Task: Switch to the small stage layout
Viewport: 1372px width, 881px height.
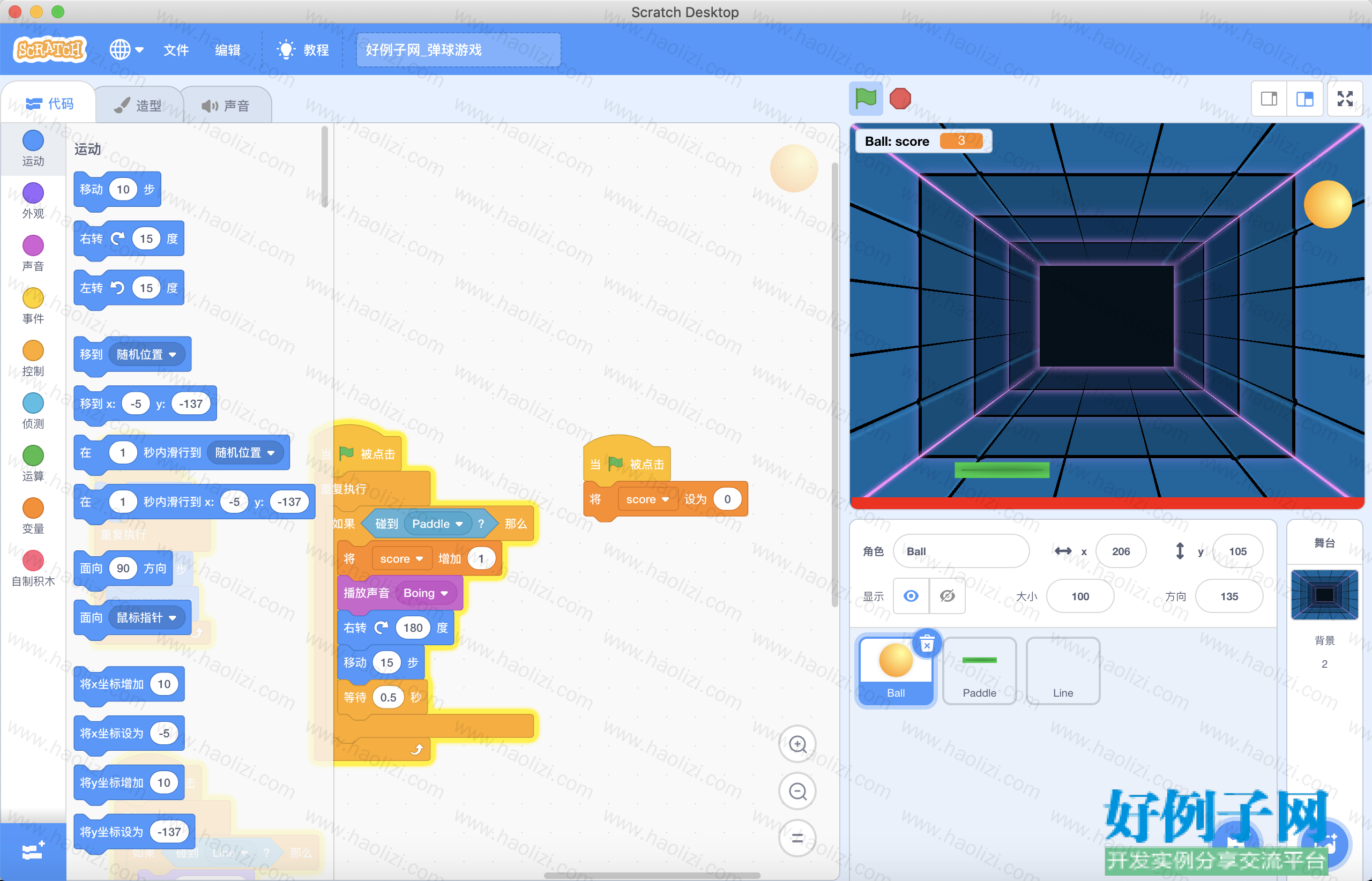Action: pyautogui.click(x=1269, y=99)
